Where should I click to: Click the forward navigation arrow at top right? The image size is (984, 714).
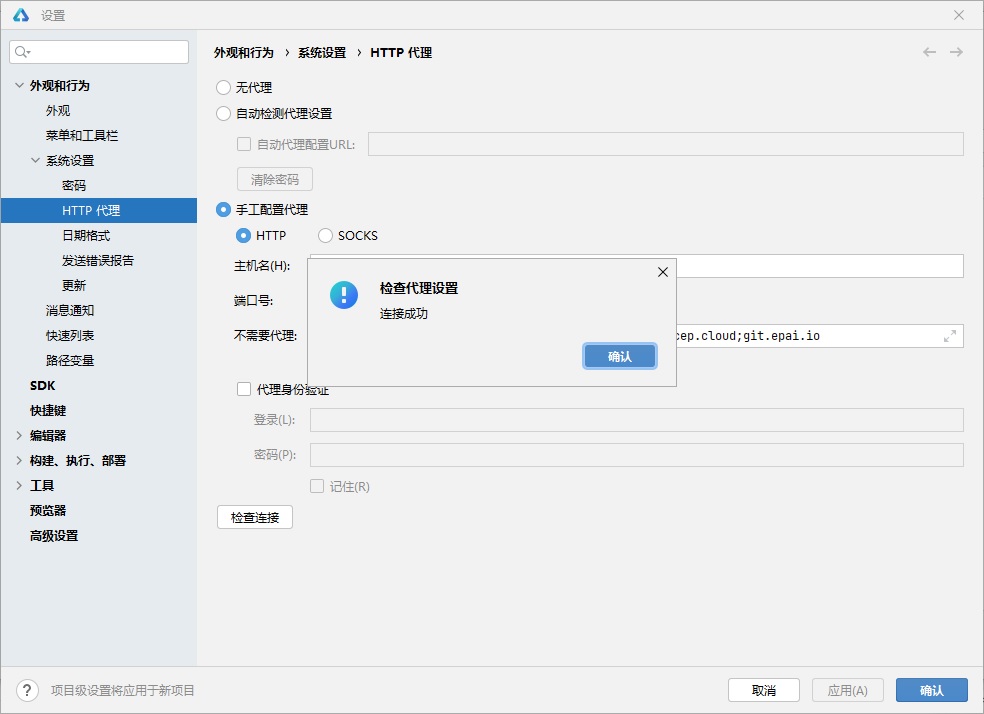click(x=956, y=52)
